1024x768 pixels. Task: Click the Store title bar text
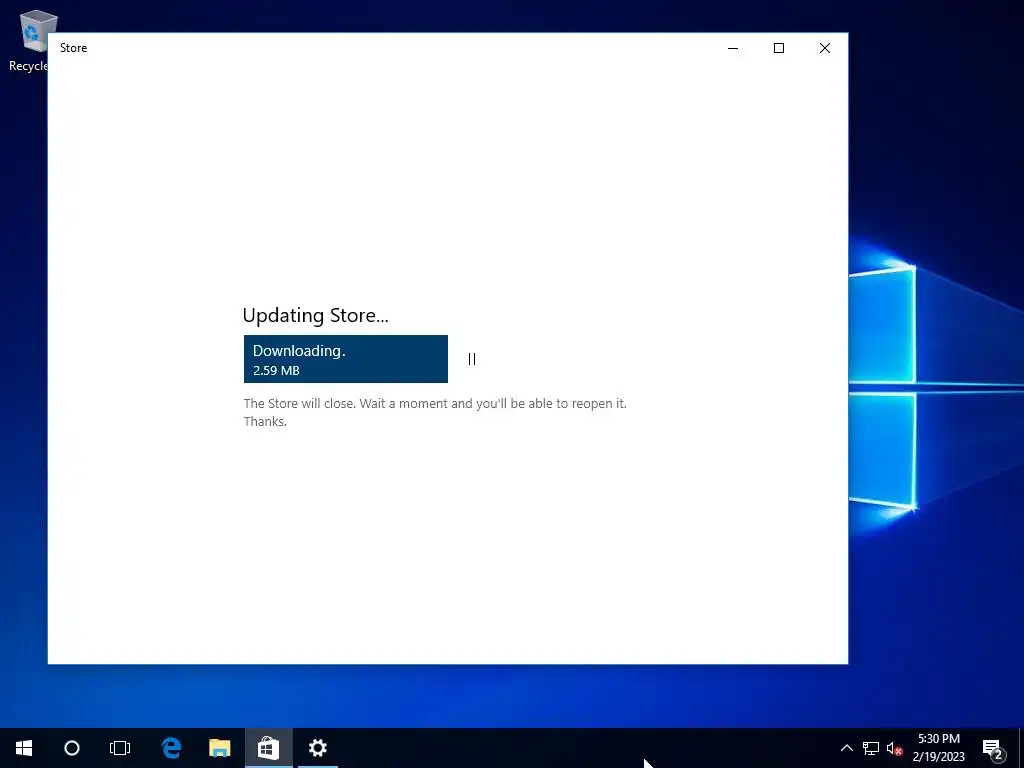click(x=73, y=48)
